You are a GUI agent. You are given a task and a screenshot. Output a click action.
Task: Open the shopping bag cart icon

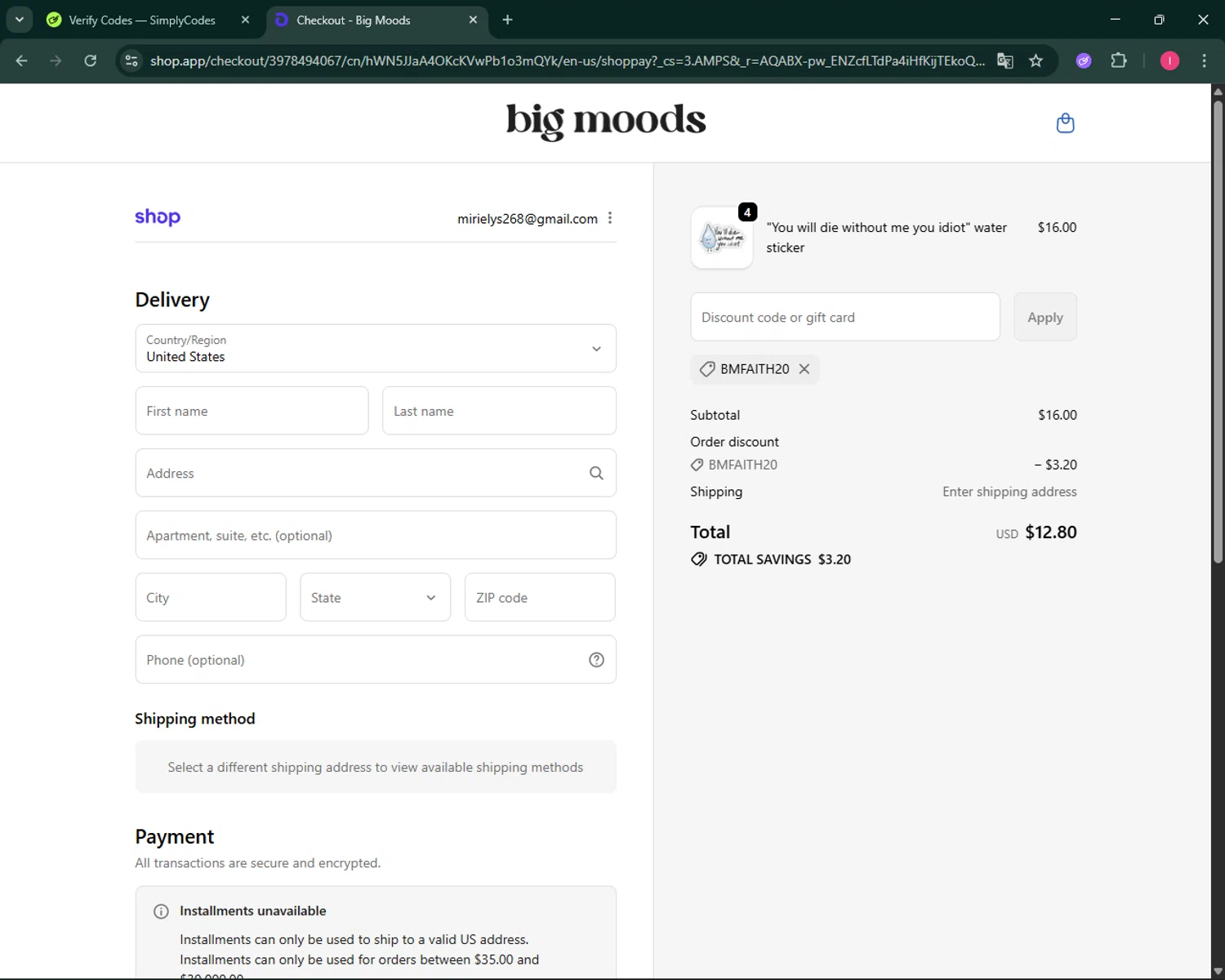pos(1065,123)
